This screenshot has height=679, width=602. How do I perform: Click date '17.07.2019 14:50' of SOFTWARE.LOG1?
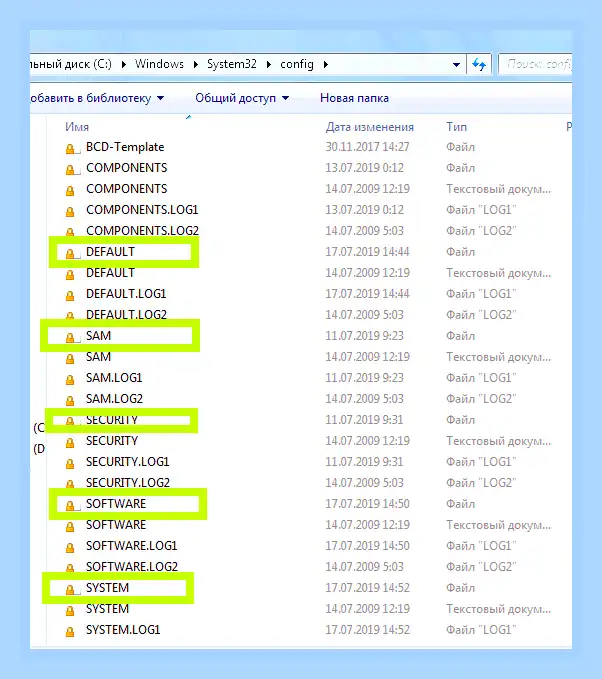coord(367,546)
